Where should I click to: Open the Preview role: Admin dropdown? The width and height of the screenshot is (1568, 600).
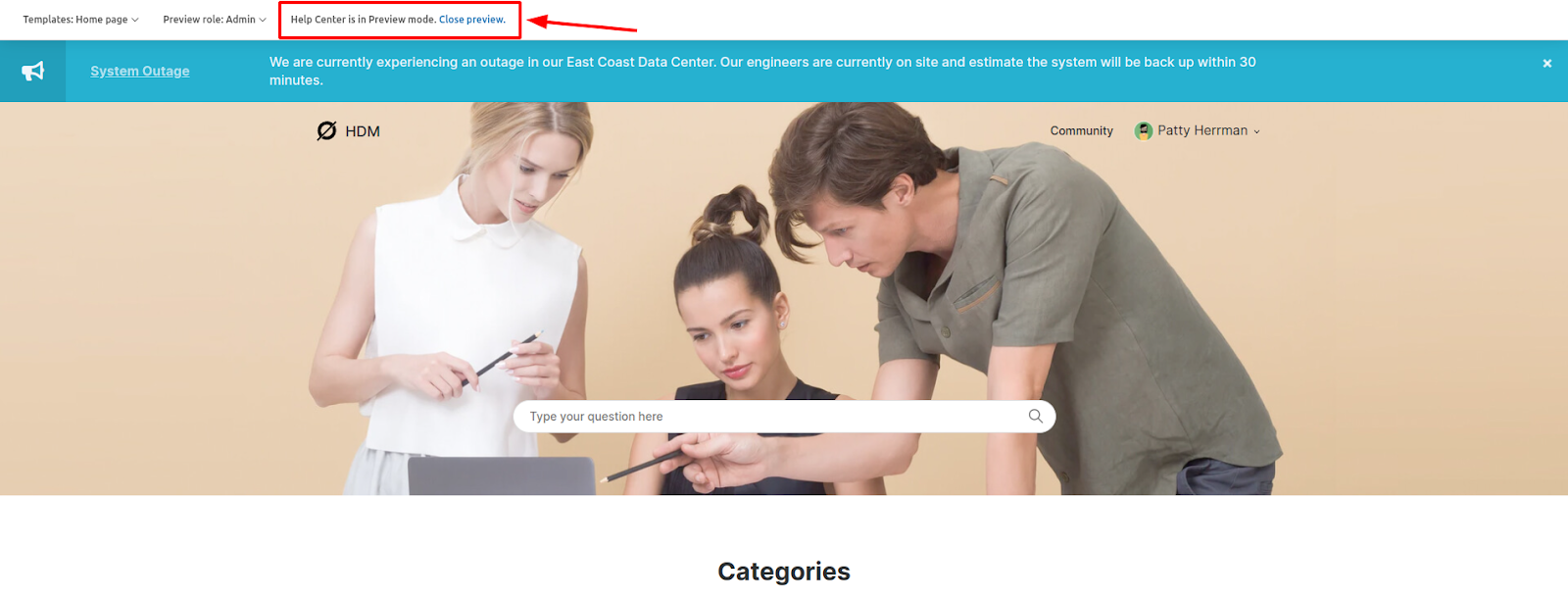(215, 20)
